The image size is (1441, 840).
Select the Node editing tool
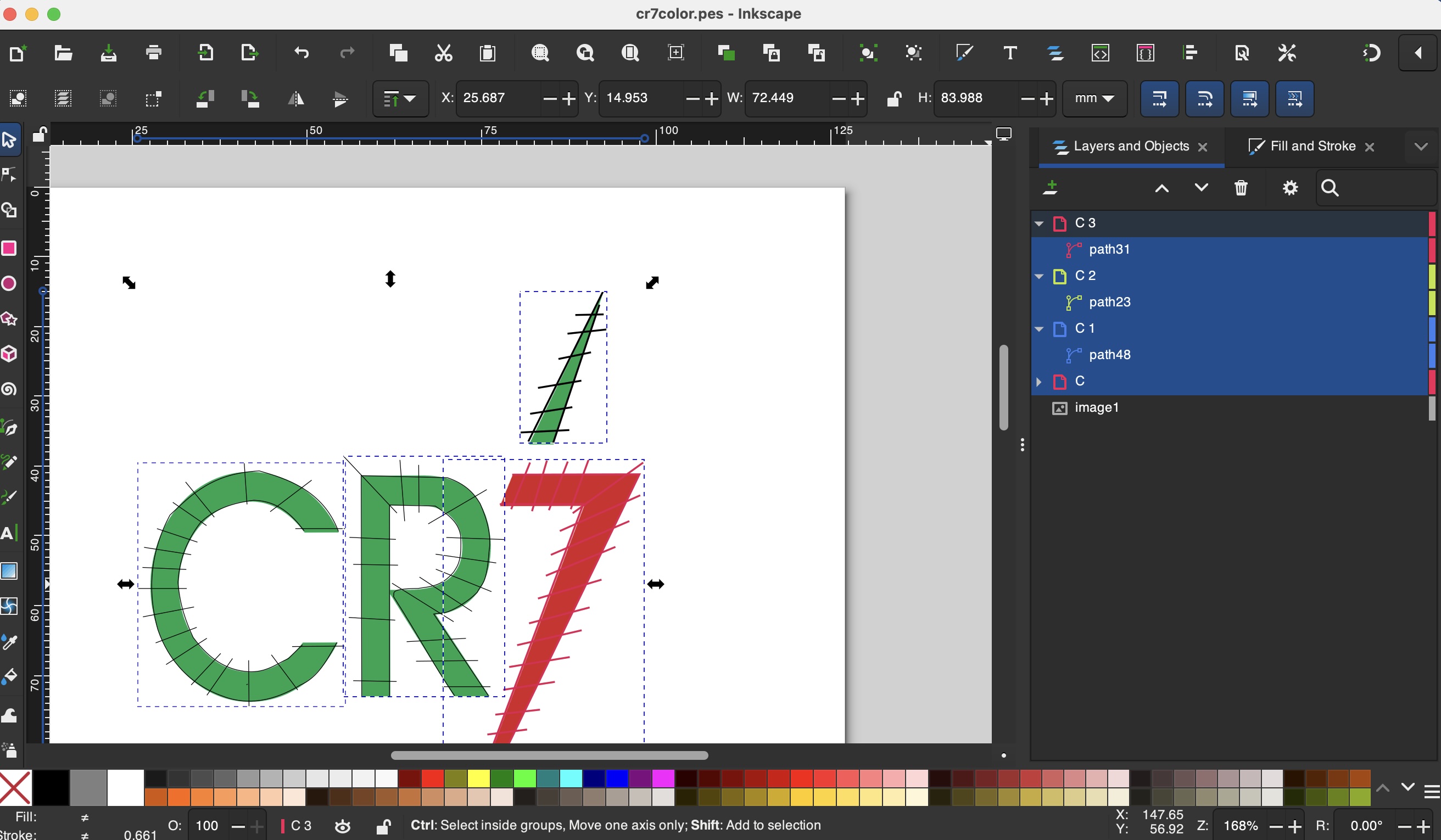click(9, 175)
